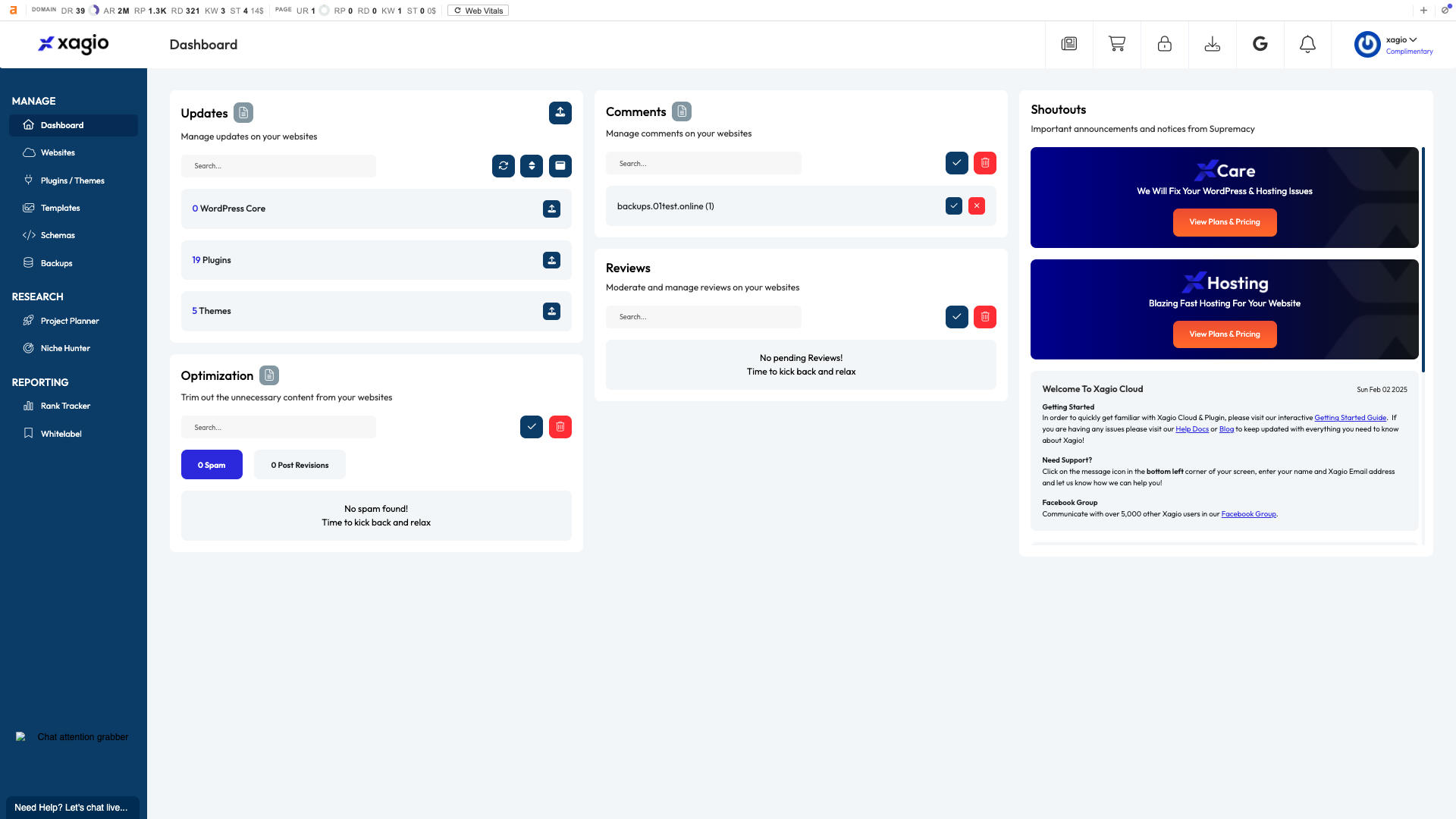The width and height of the screenshot is (1456, 819).
Task: Delete all reviews with trash button
Action: [x=984, y=317]
